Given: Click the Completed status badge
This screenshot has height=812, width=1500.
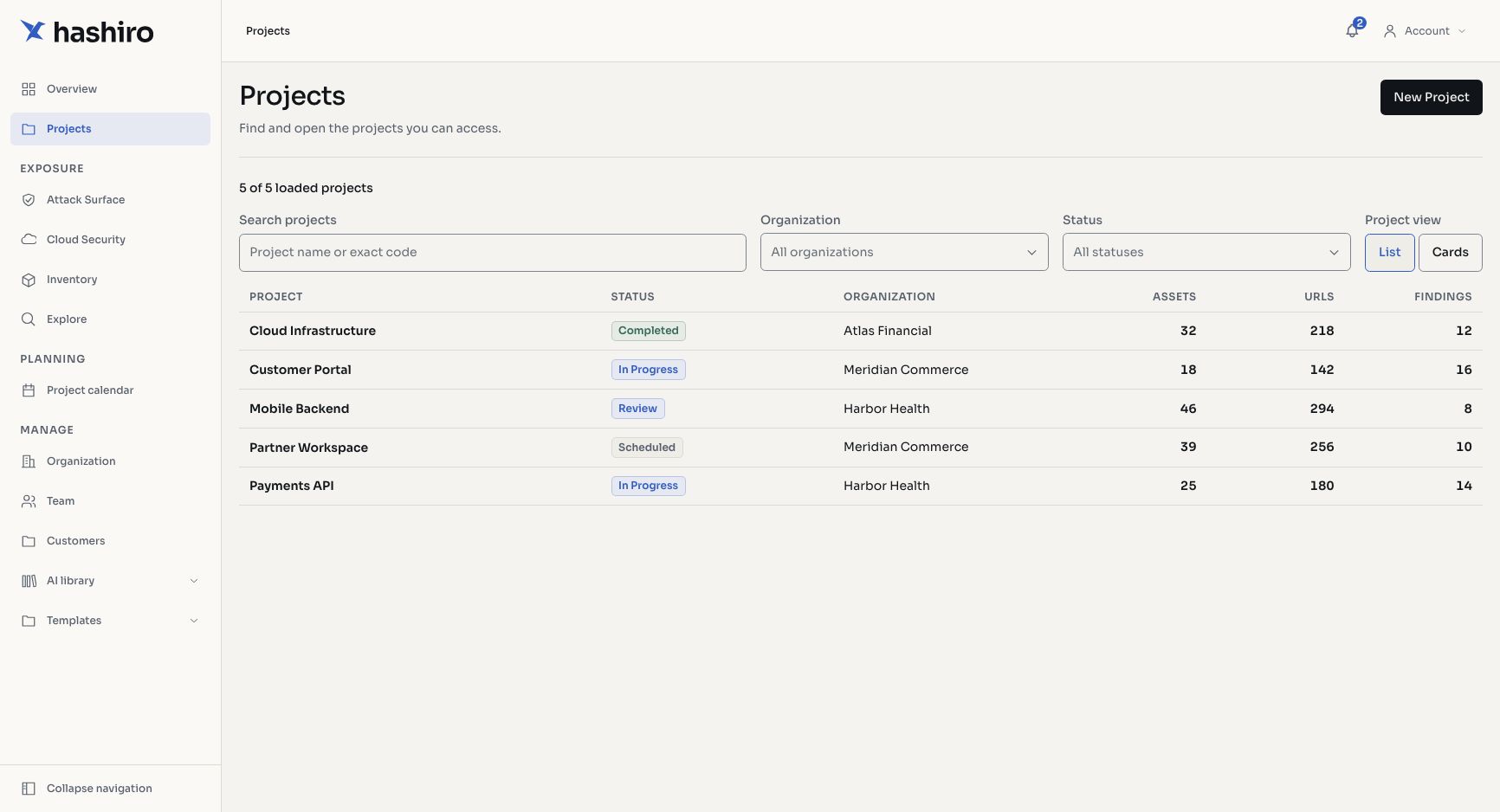Looking at the screenshot, I should (x=648, y=331).
